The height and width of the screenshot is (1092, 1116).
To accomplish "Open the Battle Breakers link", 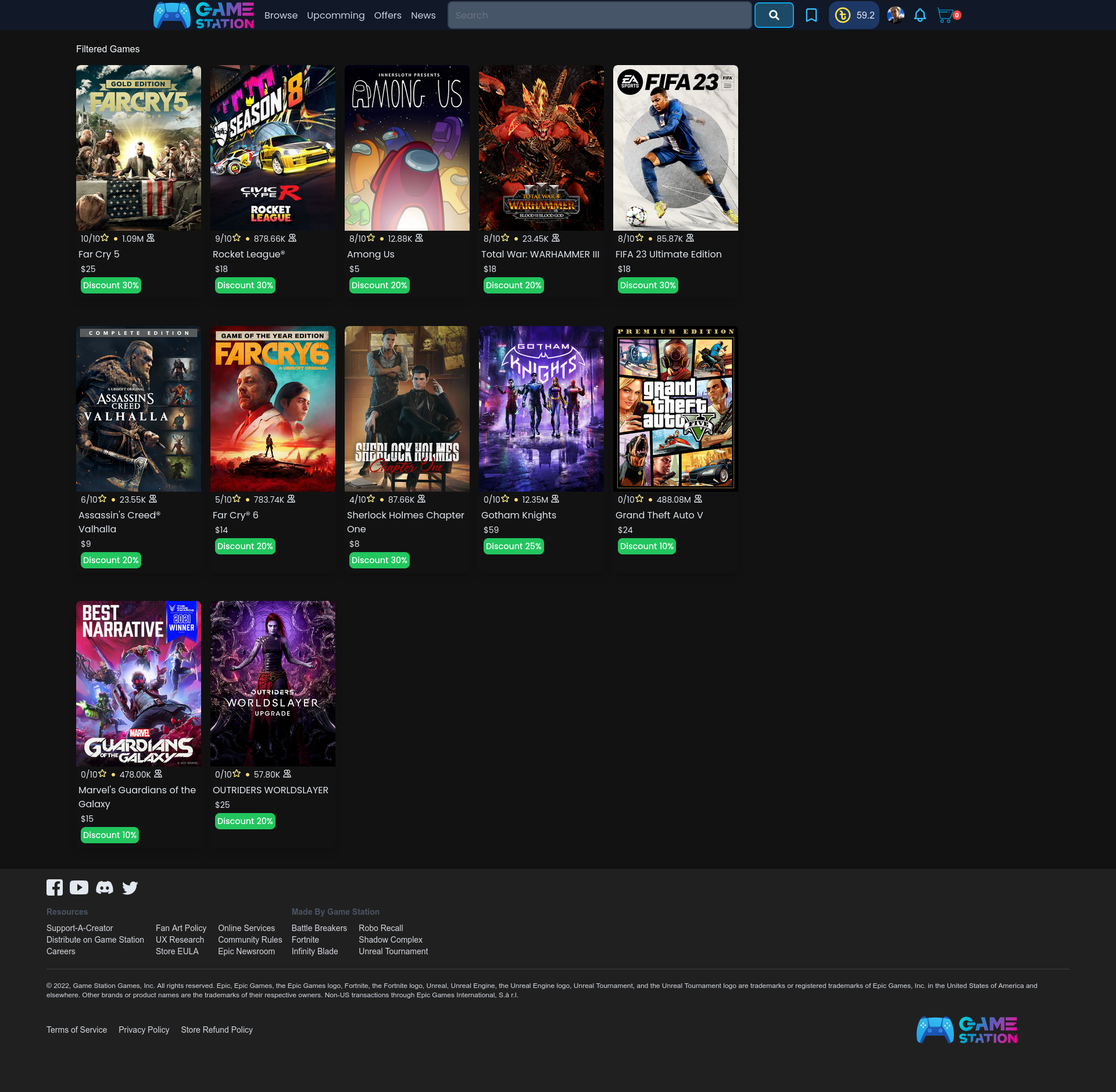I will pos(319,928).
